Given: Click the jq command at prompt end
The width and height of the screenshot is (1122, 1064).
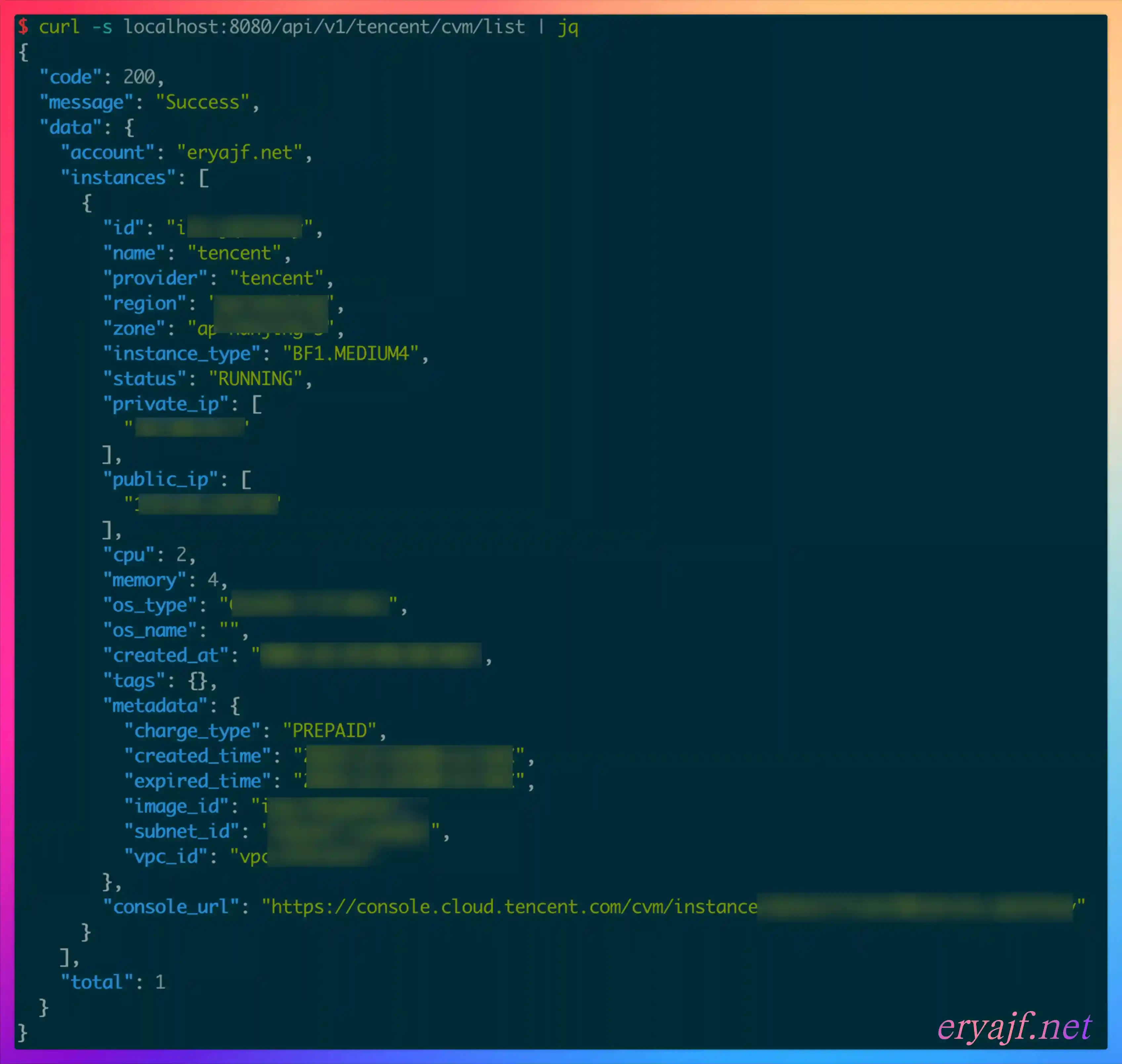Looking at the screenshot, I should coord(568,27).
